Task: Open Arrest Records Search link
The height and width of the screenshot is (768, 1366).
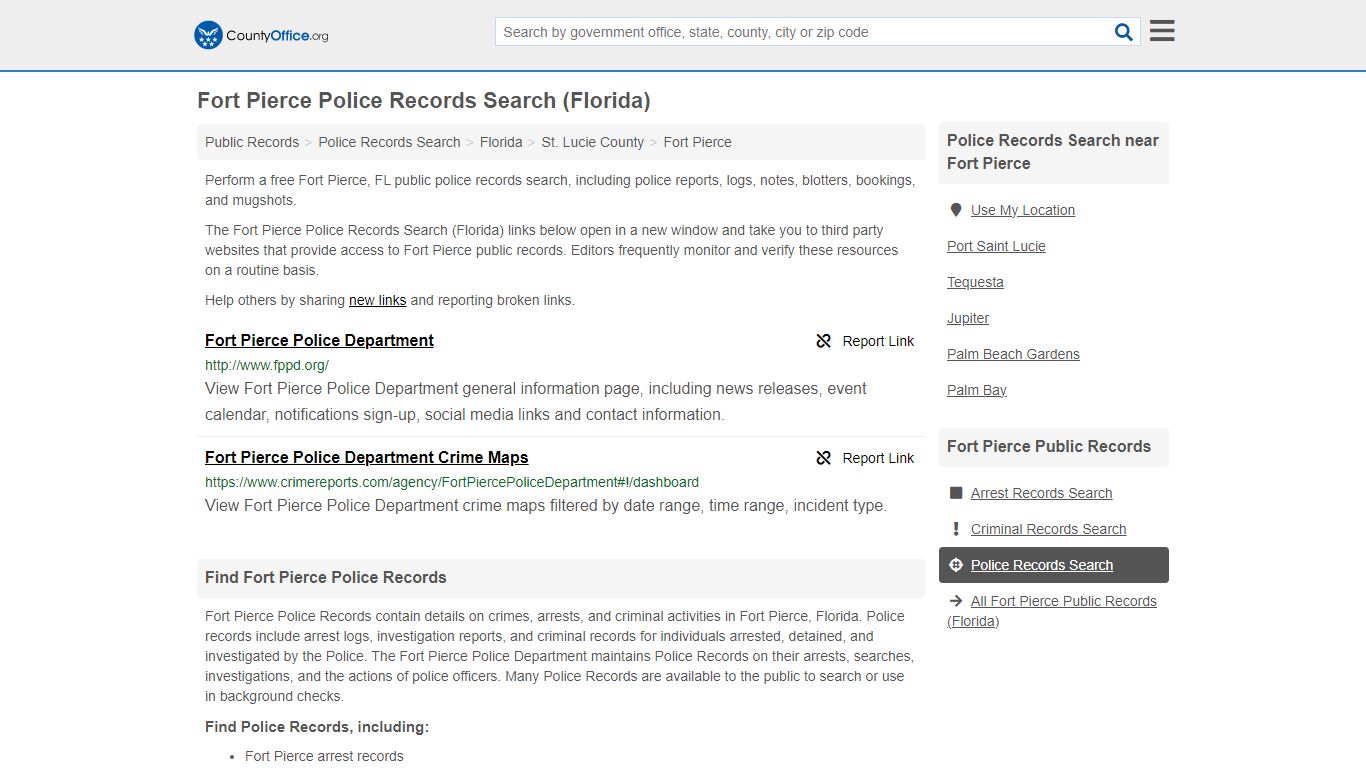Action: click(1041, 493)
